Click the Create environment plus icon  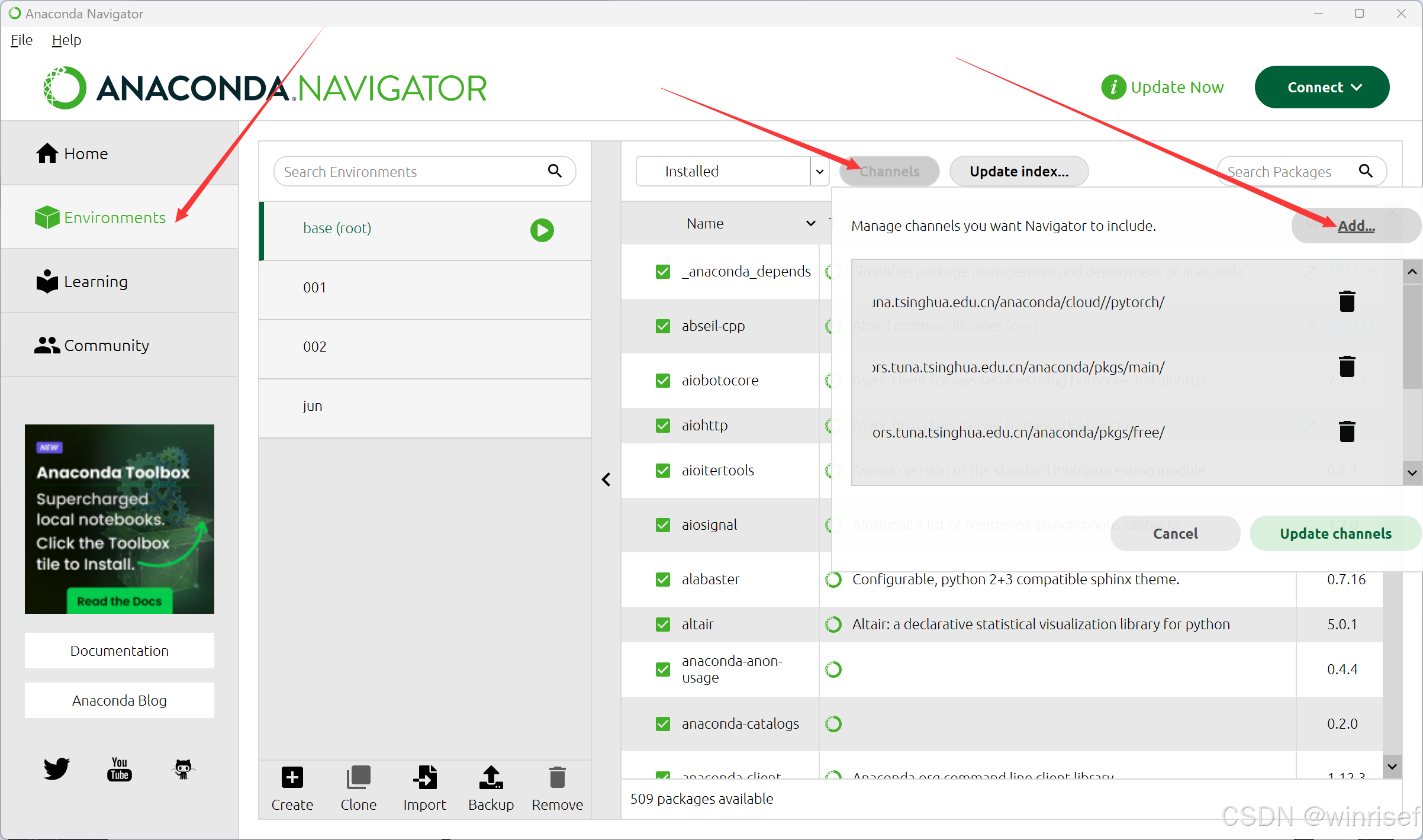tap(292, 777)
